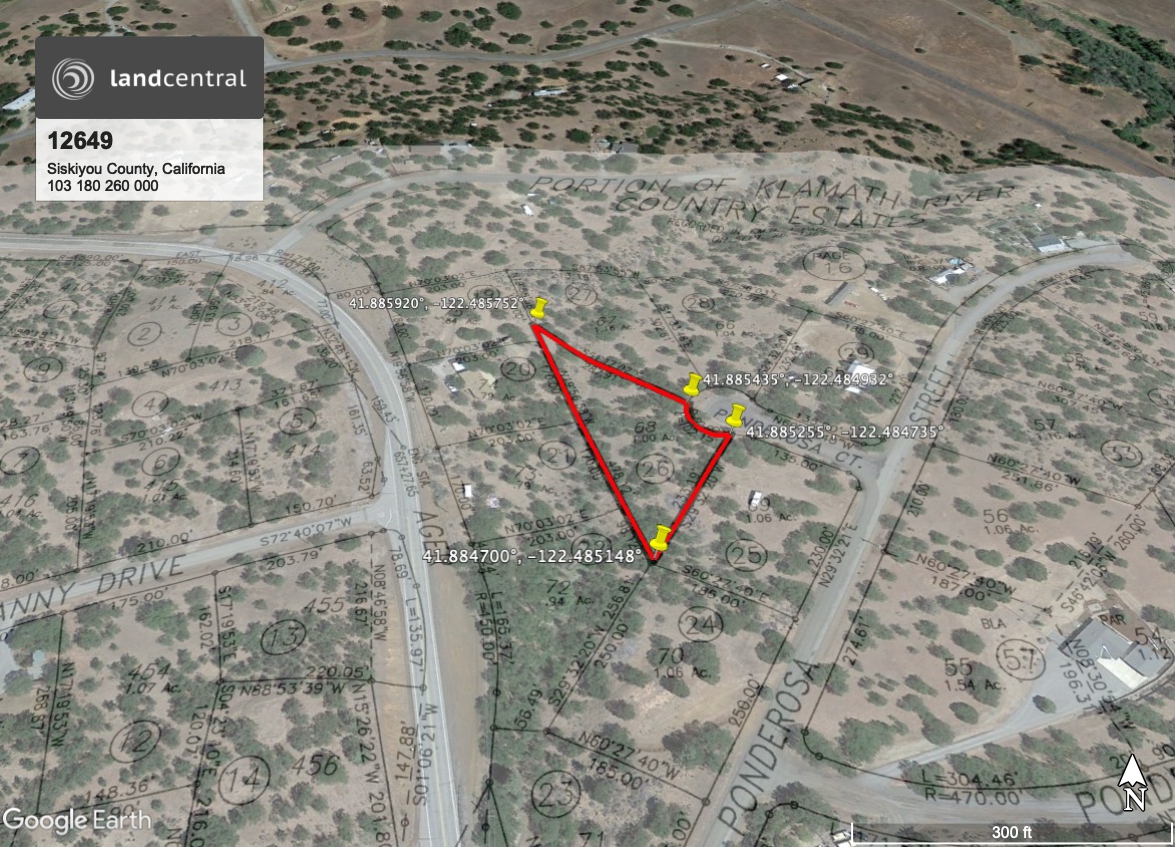Click coordinate label 41.884700°, -122.485148°
The image size is (1175, 847).
tap(532, 556)
